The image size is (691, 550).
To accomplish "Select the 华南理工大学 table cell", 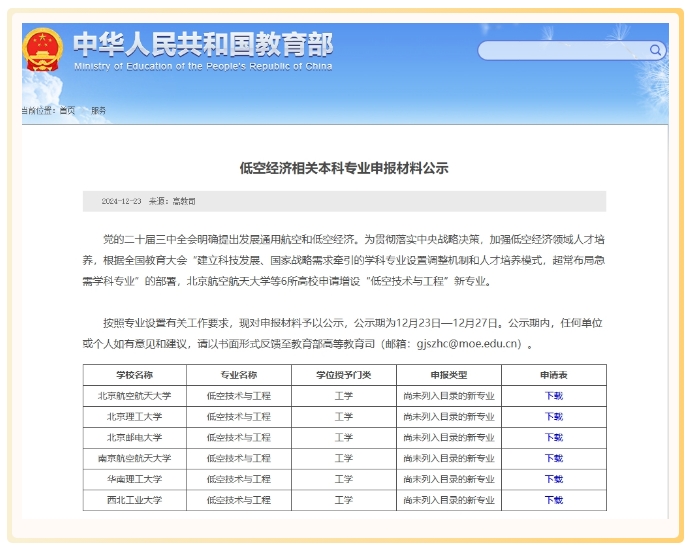I will click(134, 479).
